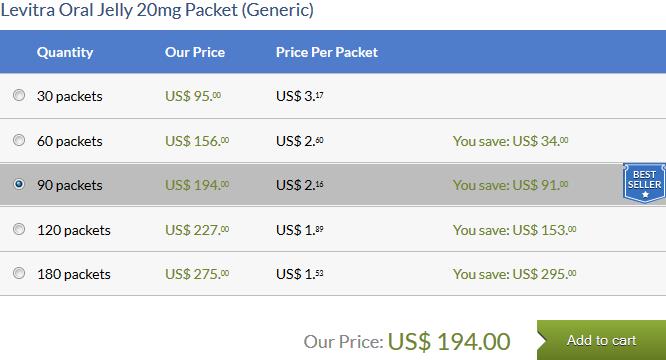This screenshot has height=360, width=666.
Task: Click the 30 packets label
Action: pyautogui.click(x=70, y=96)
